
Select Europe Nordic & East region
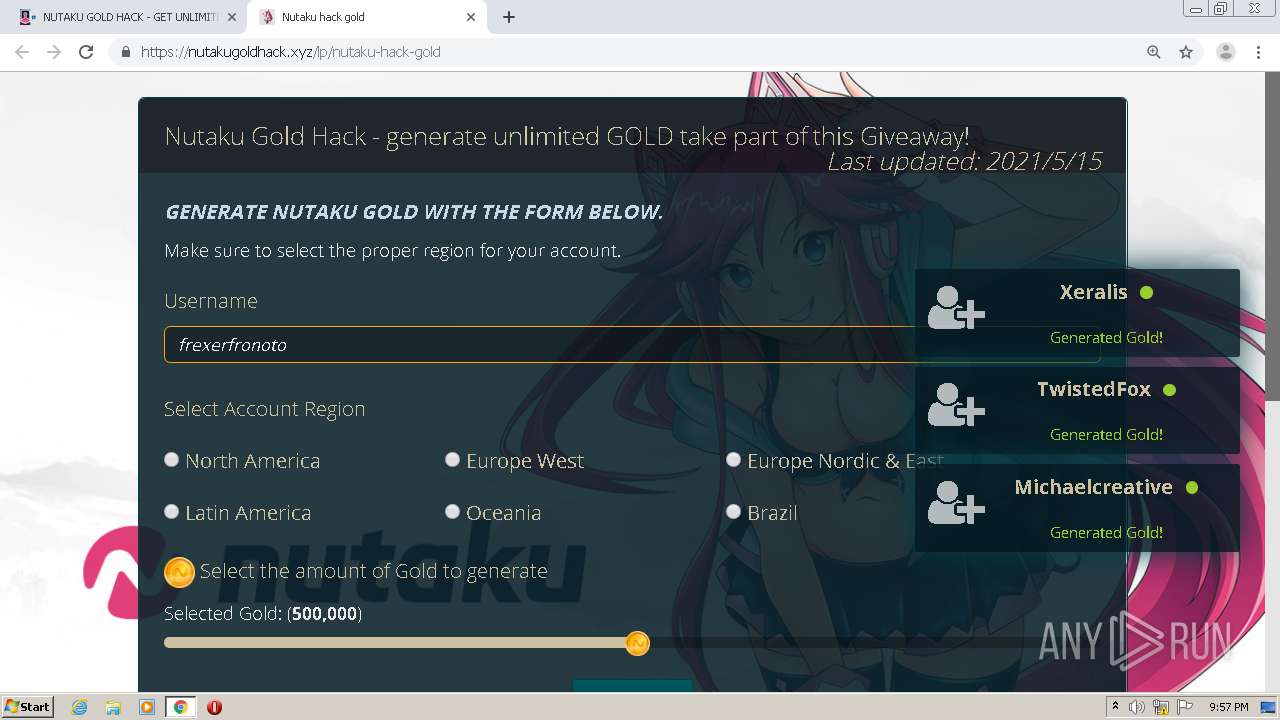tap(733, 459)
